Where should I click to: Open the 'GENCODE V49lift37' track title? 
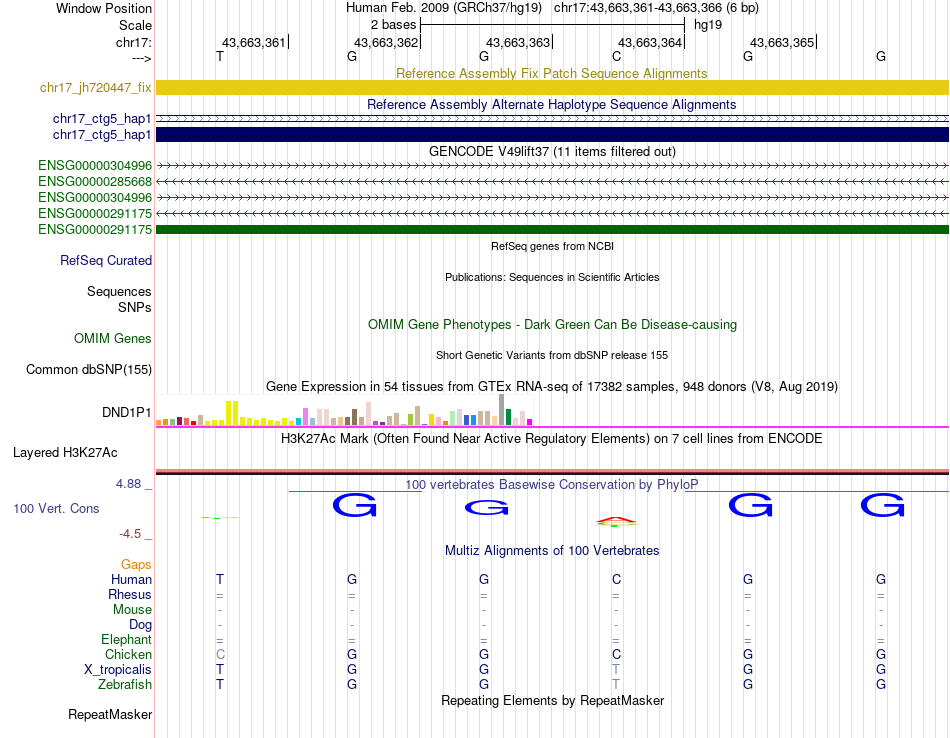(x=552, y=151)
